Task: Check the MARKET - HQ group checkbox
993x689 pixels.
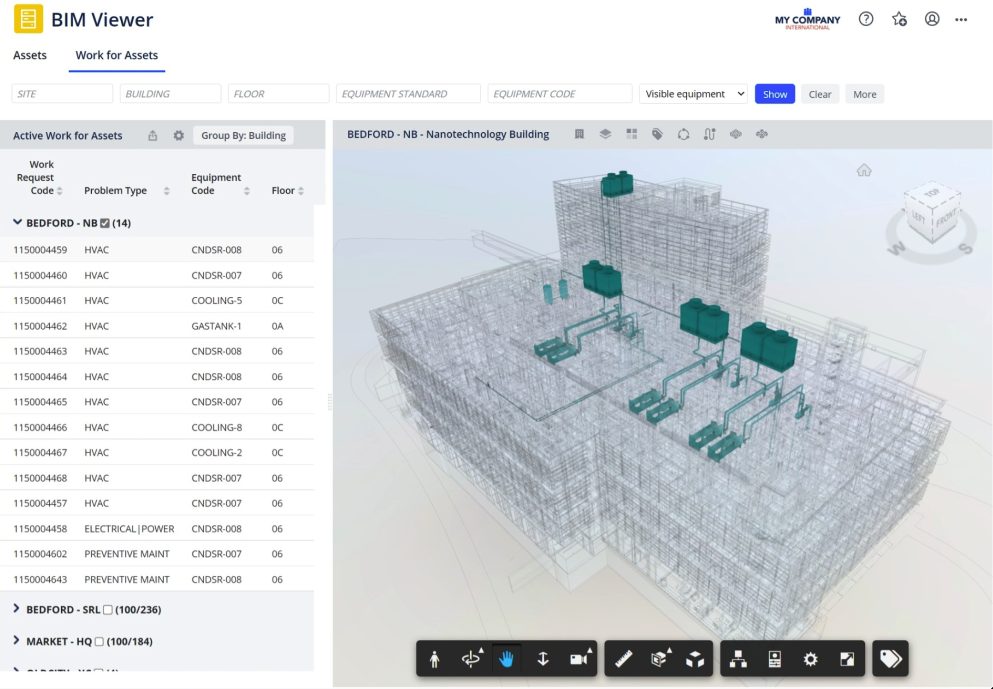Action: (99, 642)
